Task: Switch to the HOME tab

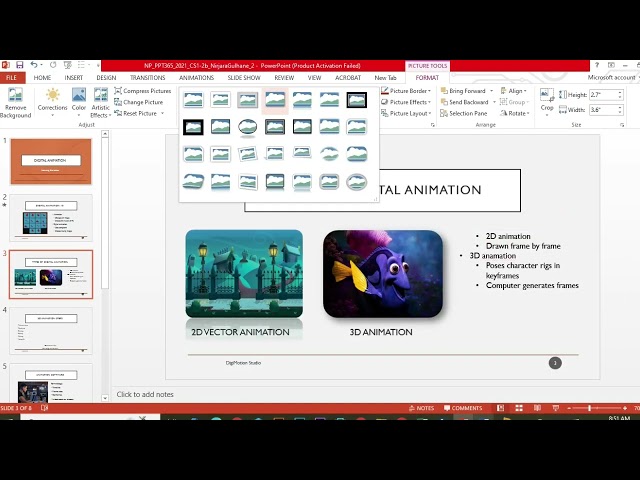Action: (x=42, y=78)
